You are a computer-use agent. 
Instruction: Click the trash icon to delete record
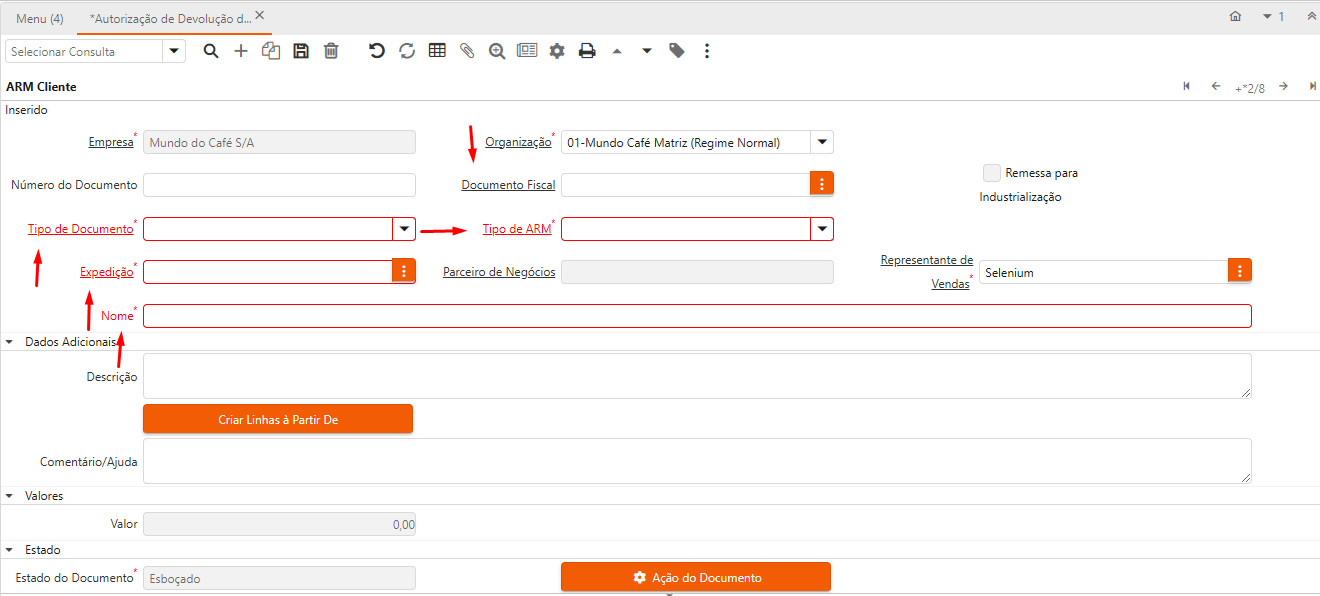pyautogui.click(x=331, y=51)
